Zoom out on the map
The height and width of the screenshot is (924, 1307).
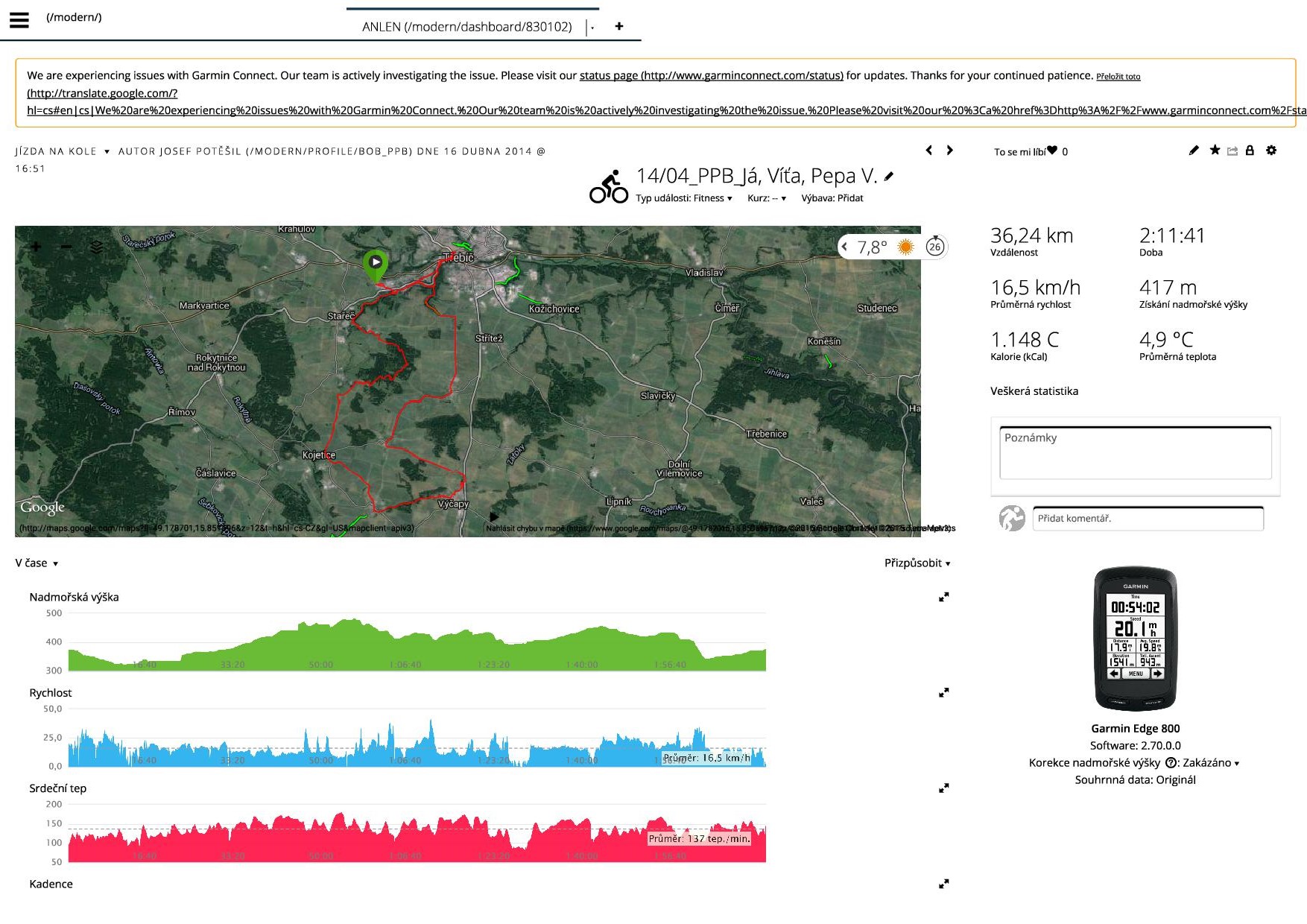coord(66,247)
